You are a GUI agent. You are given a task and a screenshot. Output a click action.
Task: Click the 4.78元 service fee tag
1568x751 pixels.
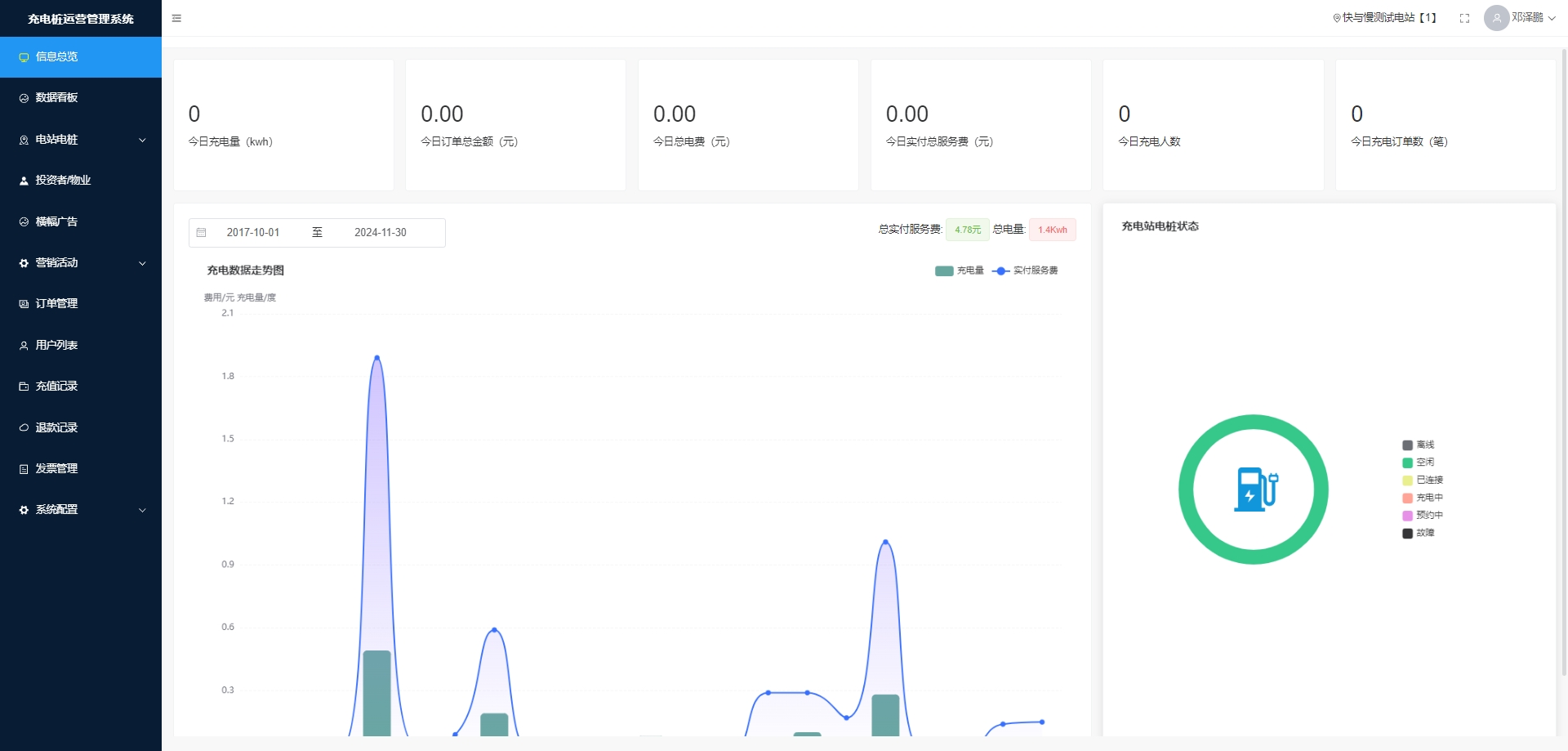pyautogui.click(x=968, y=230)
